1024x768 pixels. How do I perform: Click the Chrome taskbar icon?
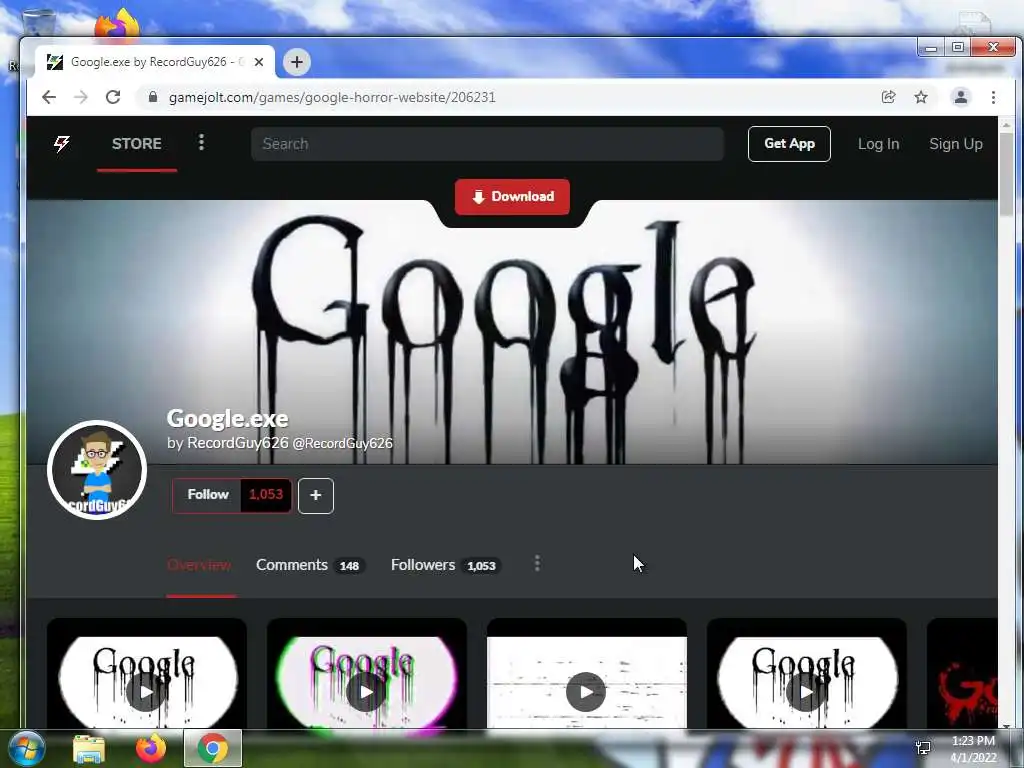(212, 748)
